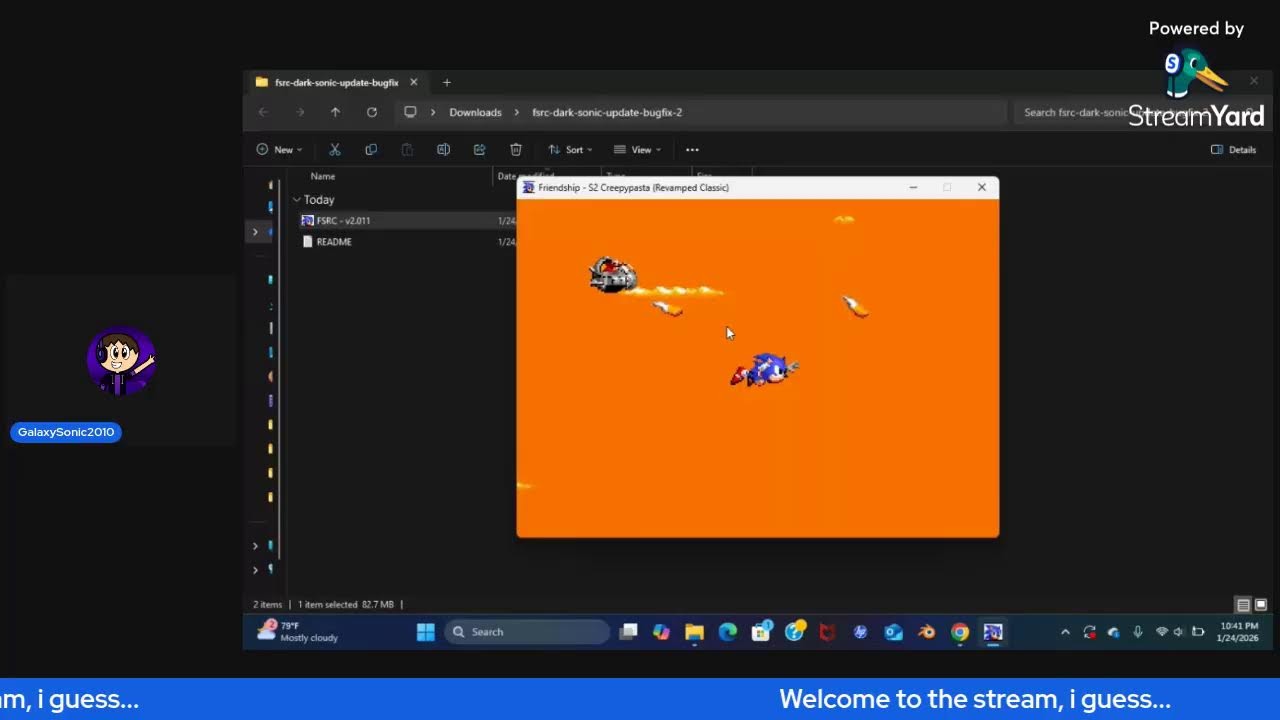Switch Explorer to details list view icon
This screenshot has width=1280, height=720.
pyautogui.click(x=1243, y=605)
